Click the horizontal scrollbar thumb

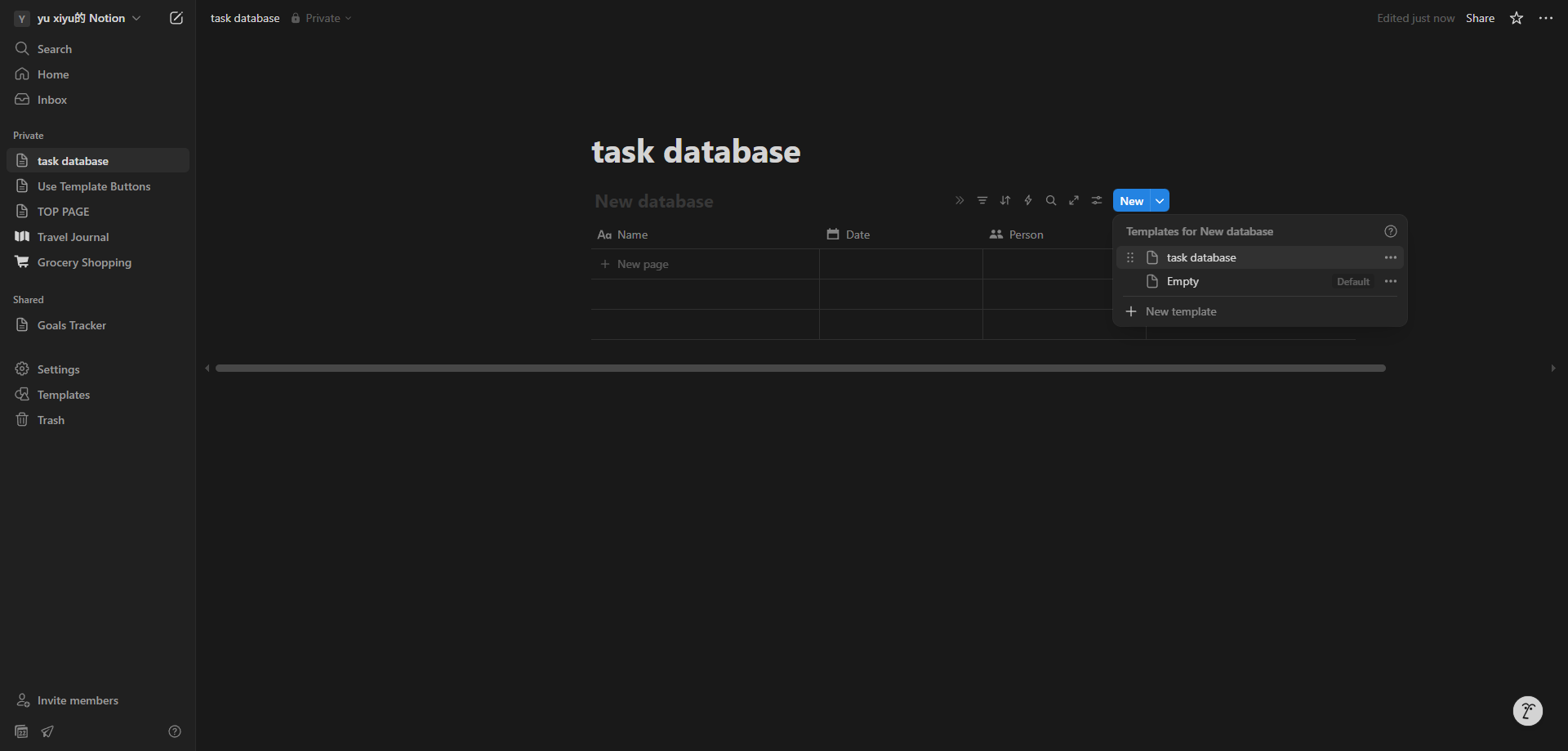pos(800,369)
